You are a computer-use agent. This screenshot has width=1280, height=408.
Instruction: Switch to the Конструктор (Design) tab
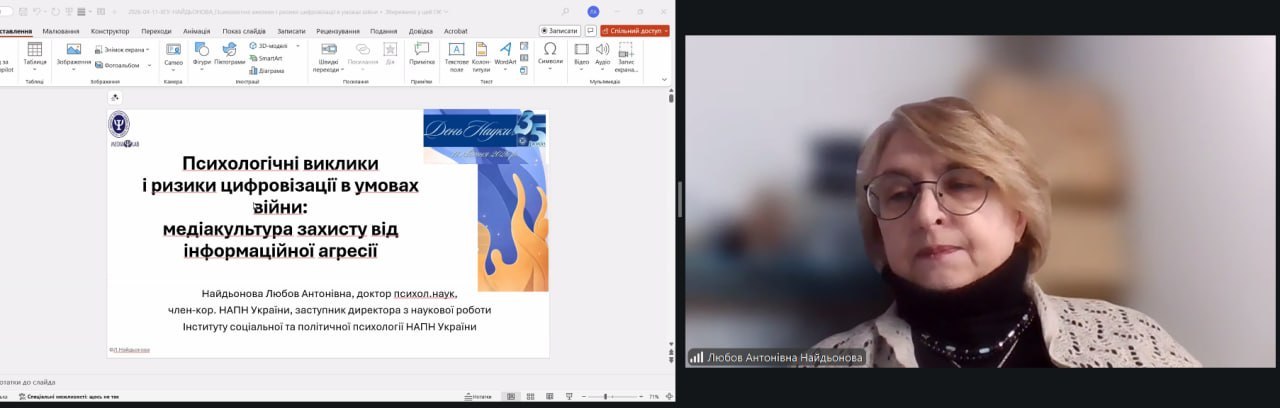pos(110,31)
